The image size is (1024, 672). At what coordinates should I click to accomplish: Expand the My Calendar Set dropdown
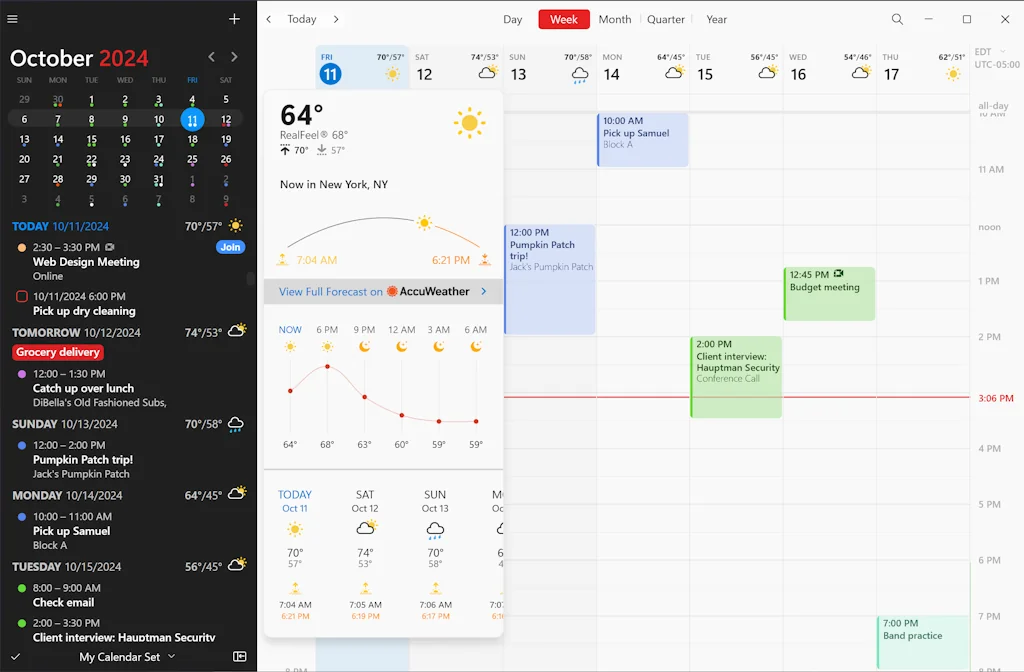127,657
